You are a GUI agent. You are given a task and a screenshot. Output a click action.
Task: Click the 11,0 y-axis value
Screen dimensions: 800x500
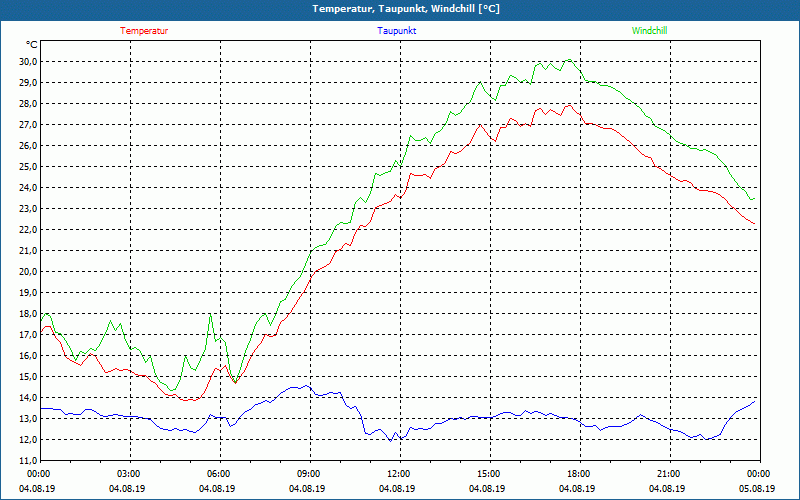(29, 461)
